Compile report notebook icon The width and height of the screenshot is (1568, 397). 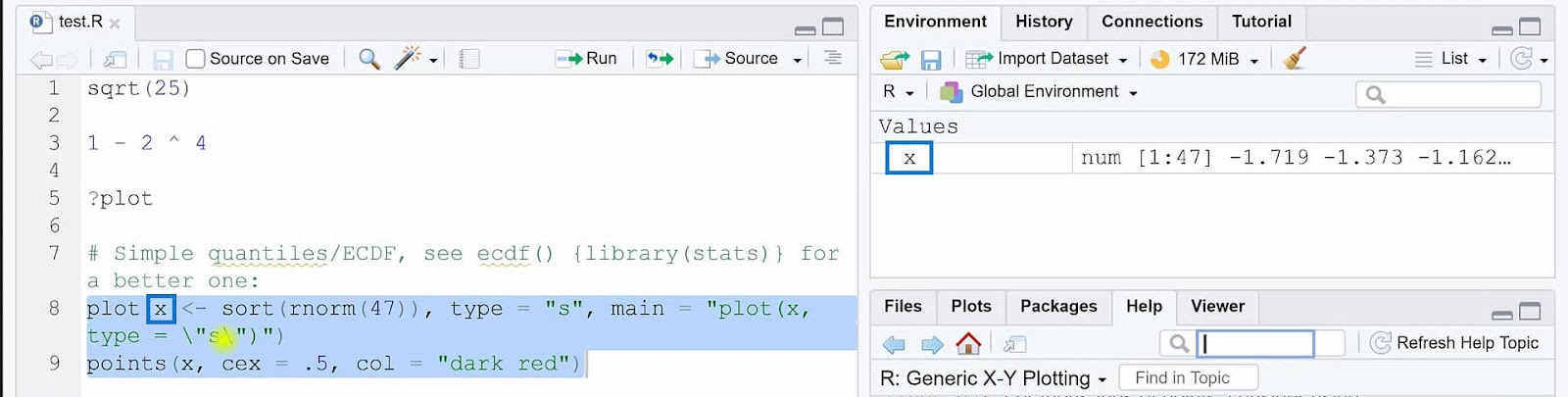(469, 59)
